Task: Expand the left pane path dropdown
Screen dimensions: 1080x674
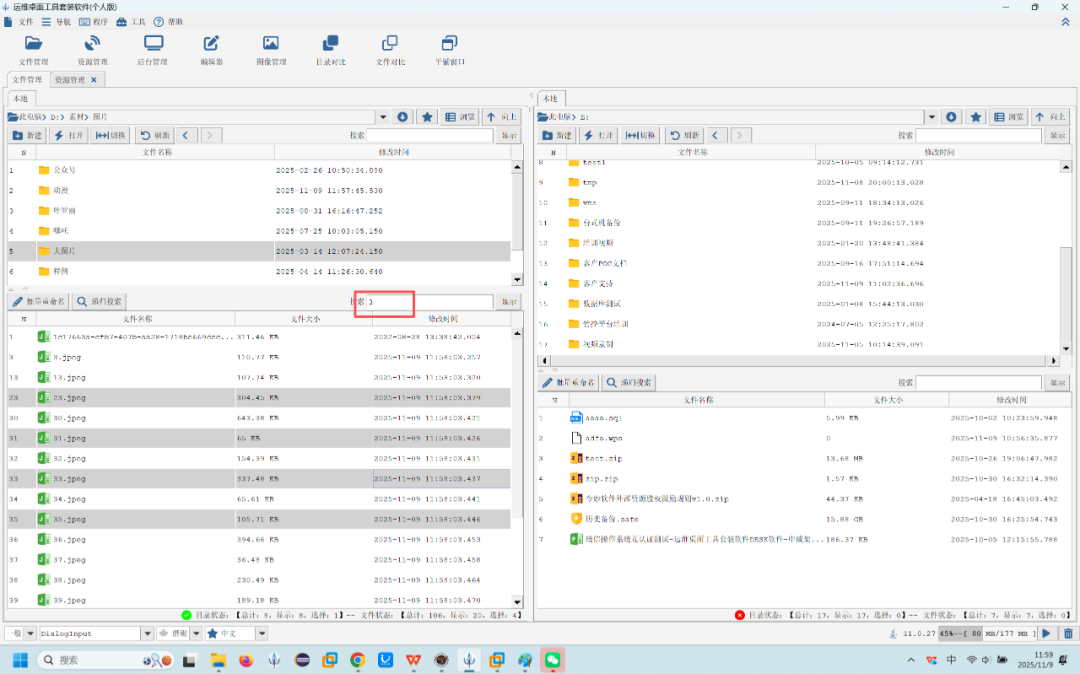Action: pyautogui.click(x=383, y=117)
